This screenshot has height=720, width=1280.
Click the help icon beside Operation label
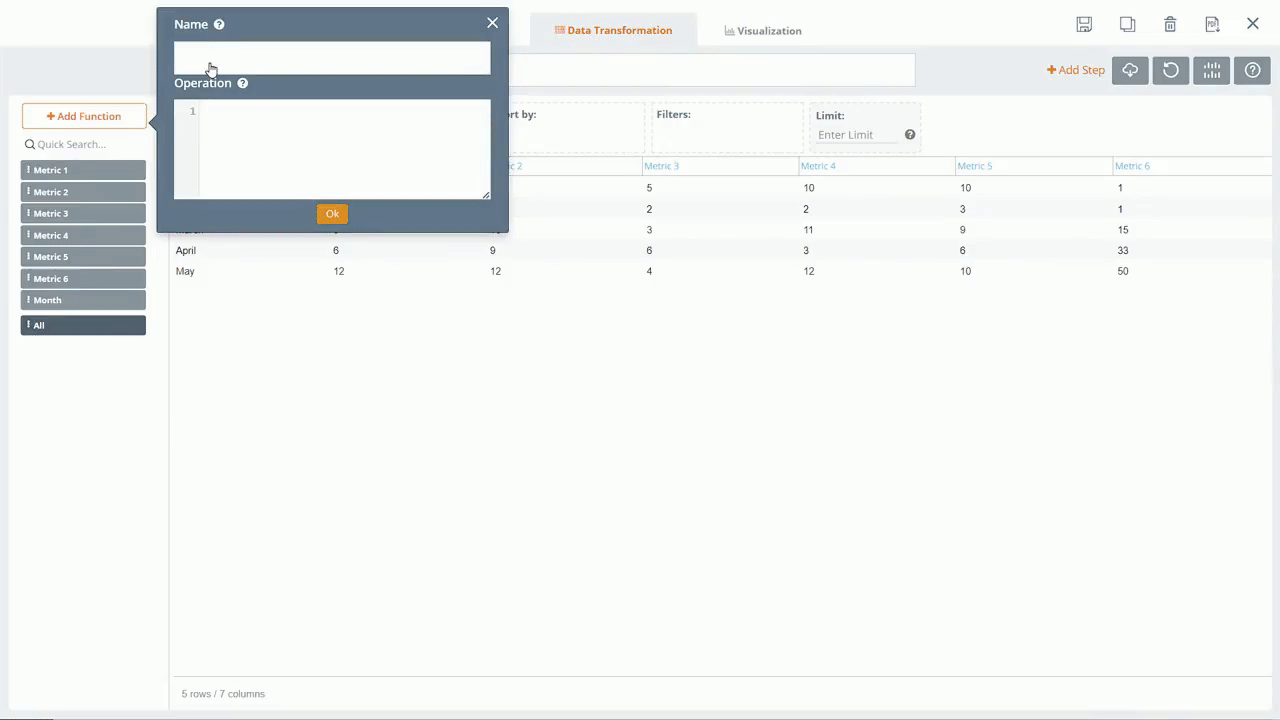point(242,83)
